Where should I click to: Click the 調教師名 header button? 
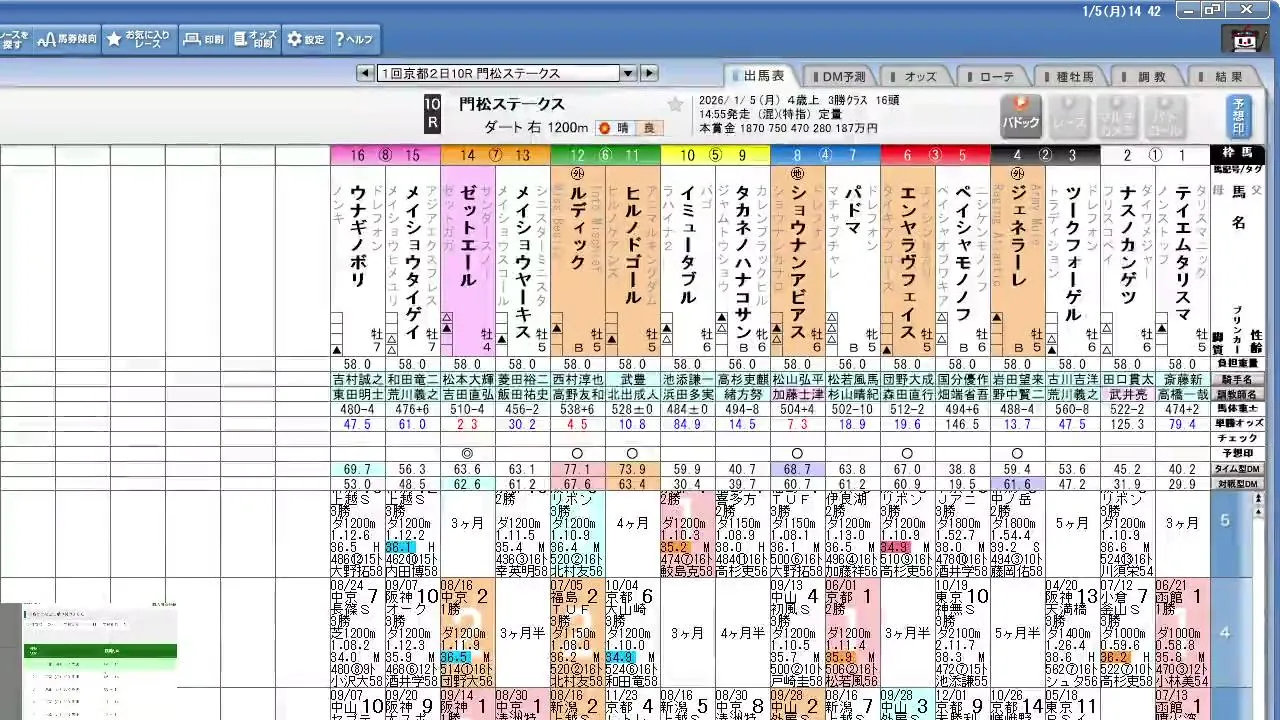(x=1238, y=394)
